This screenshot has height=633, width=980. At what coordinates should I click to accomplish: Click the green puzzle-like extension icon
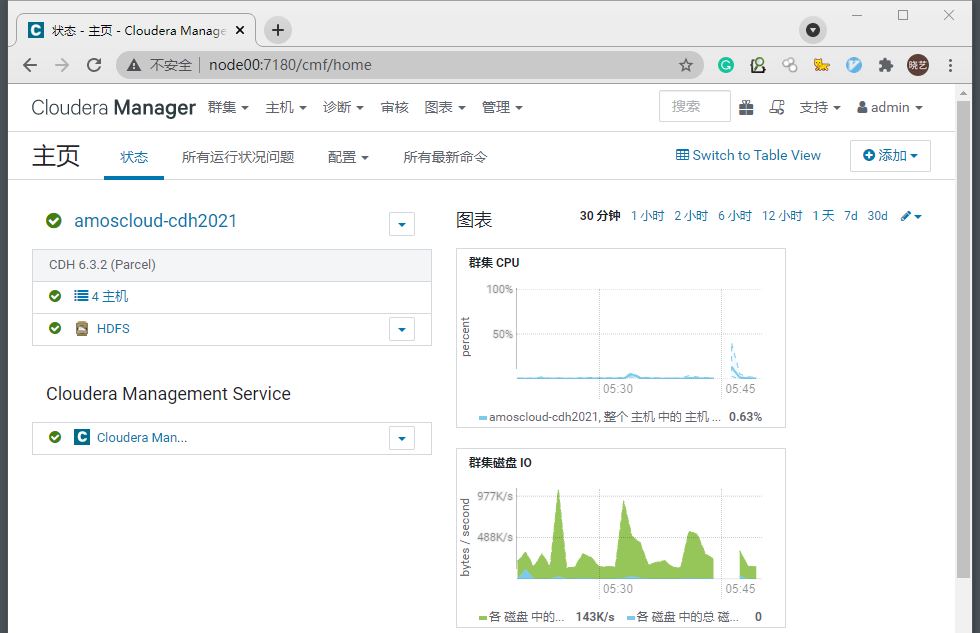(758, 65)
